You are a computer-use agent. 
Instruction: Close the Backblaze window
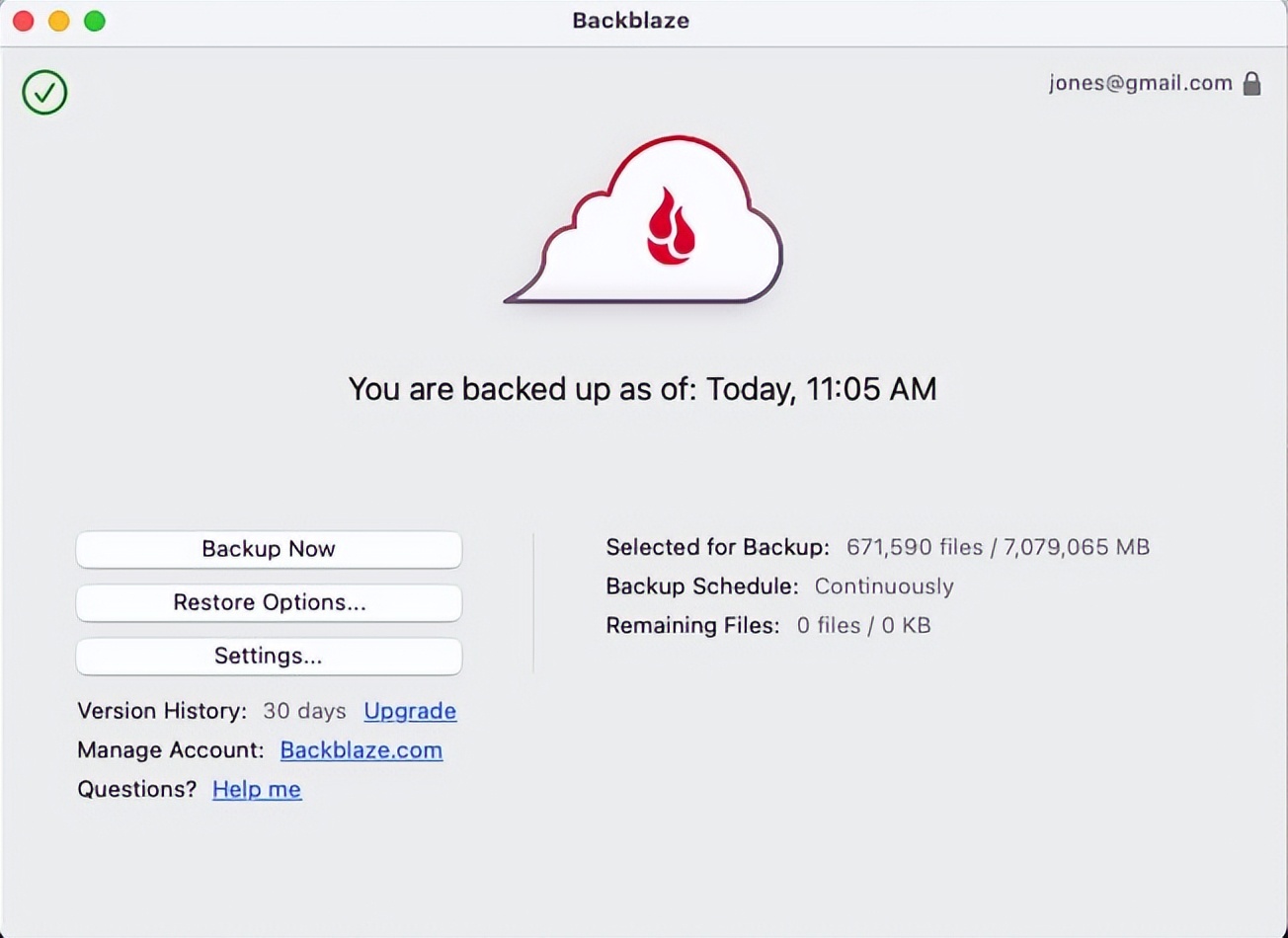pos(24,21)
